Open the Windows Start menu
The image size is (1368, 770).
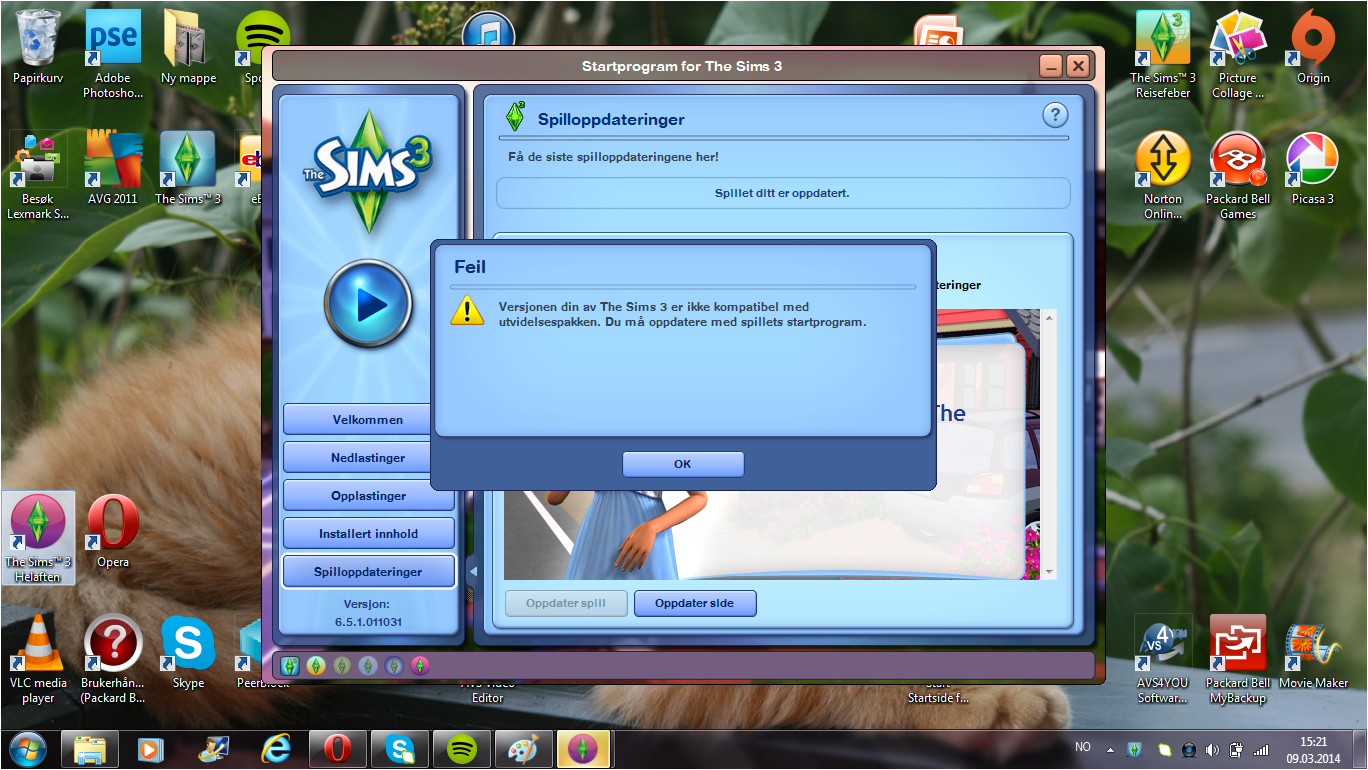(26, 748)
